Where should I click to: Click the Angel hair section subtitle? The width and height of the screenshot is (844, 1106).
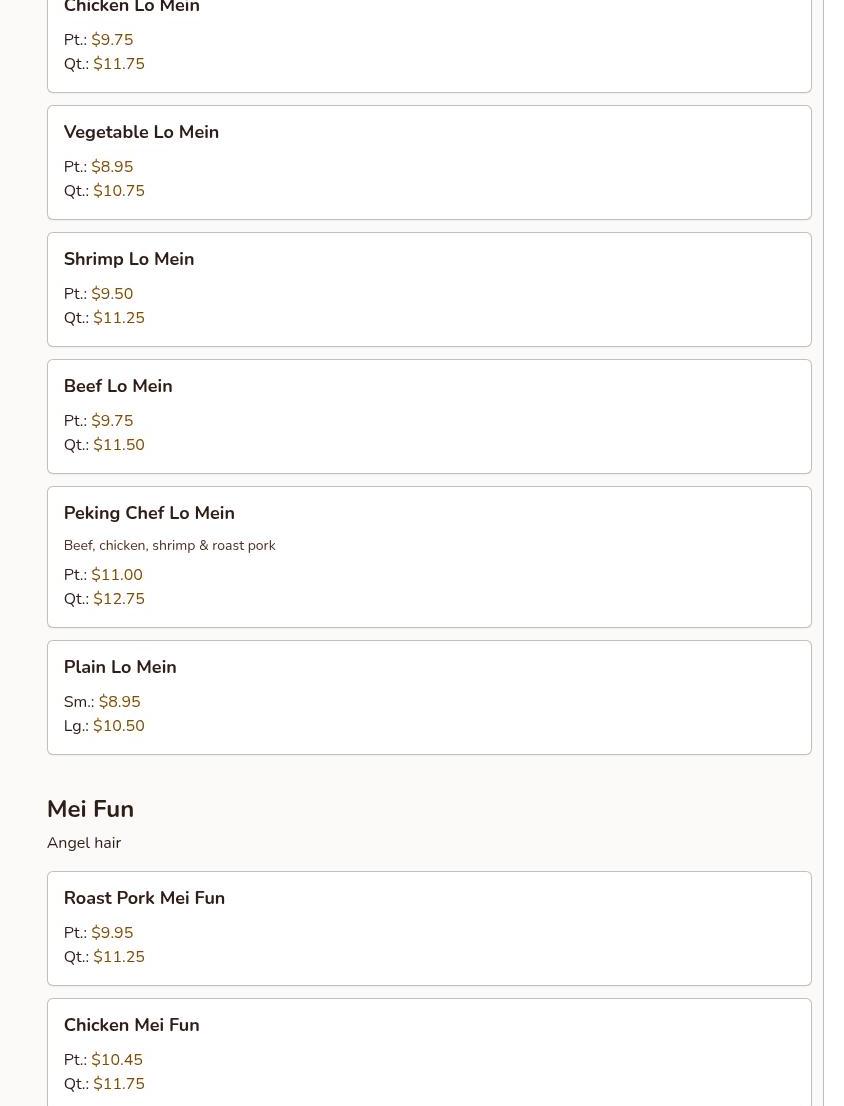pyautogui.click(x=84, y=843)
